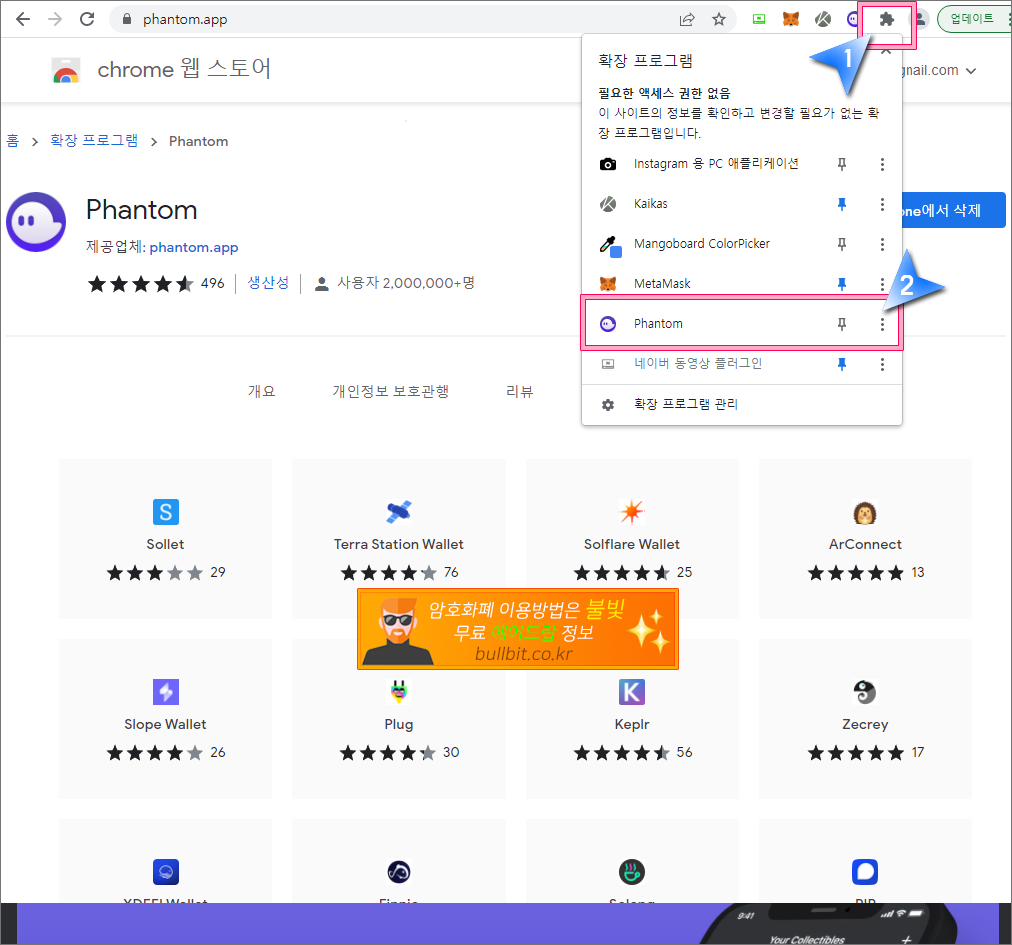The width and height of the screenshot is (1012, 945).
Task: Click the Plug extension icon
Action: click(399, 692)
